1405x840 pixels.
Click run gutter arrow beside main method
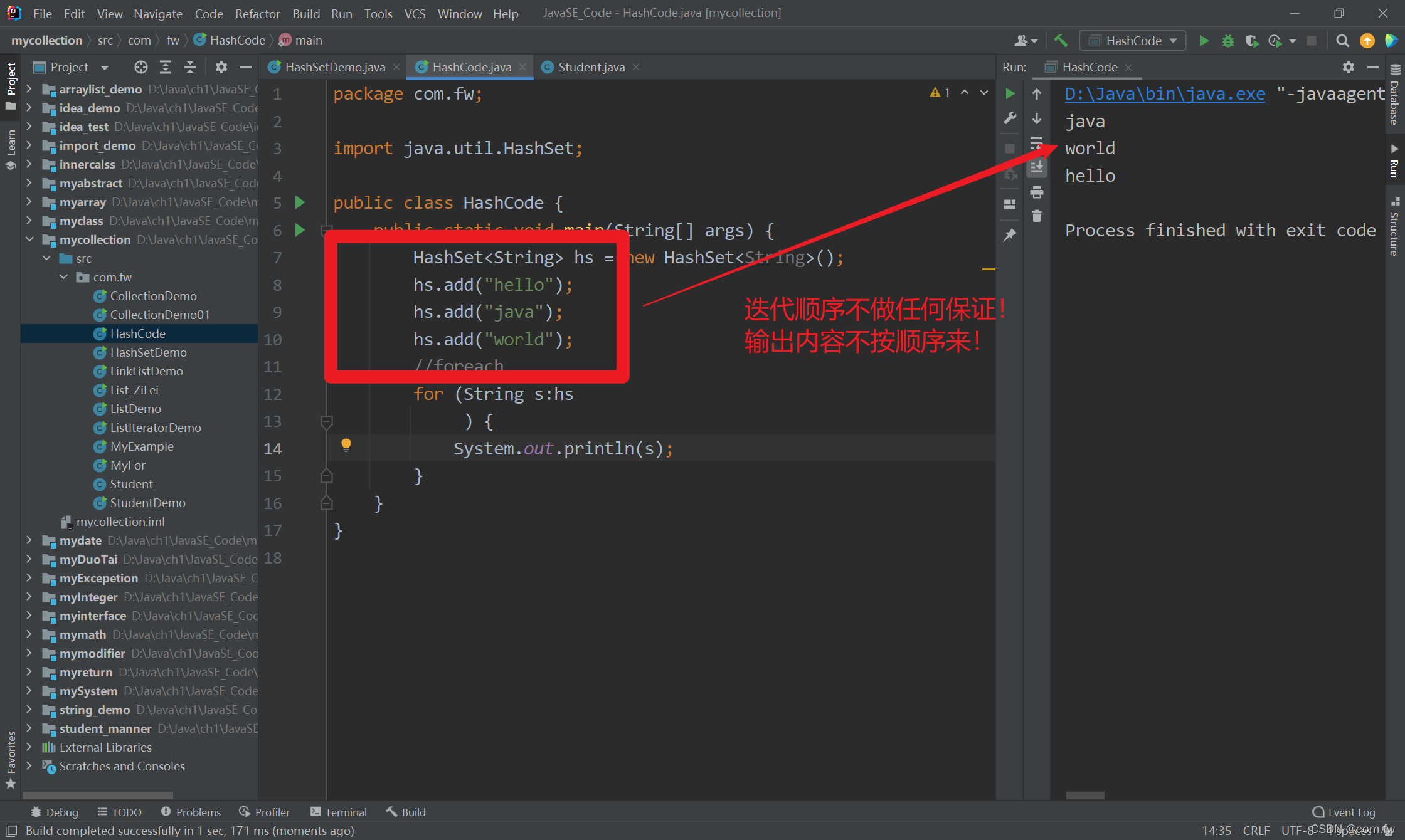(x=300, y=230)
